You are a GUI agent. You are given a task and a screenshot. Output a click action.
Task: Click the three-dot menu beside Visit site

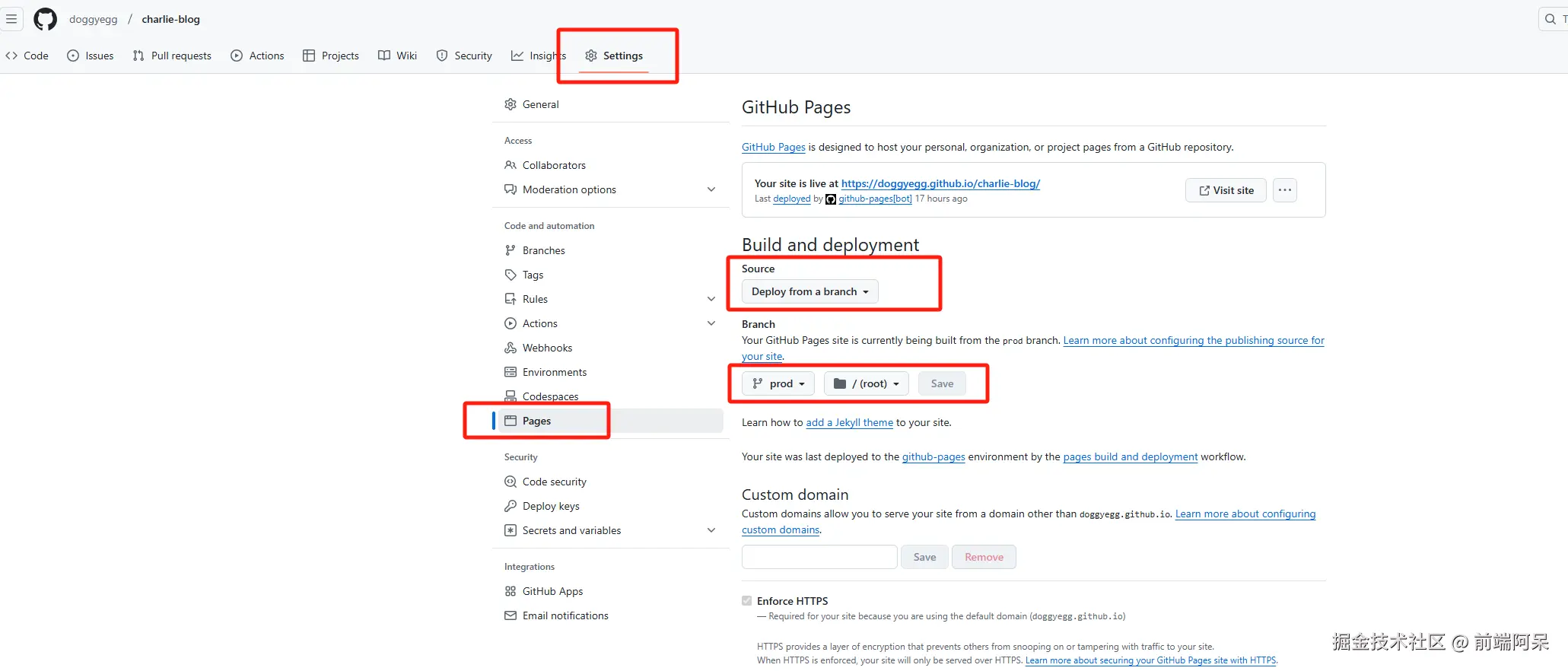pyautogui.click(x=1284, y=190)
